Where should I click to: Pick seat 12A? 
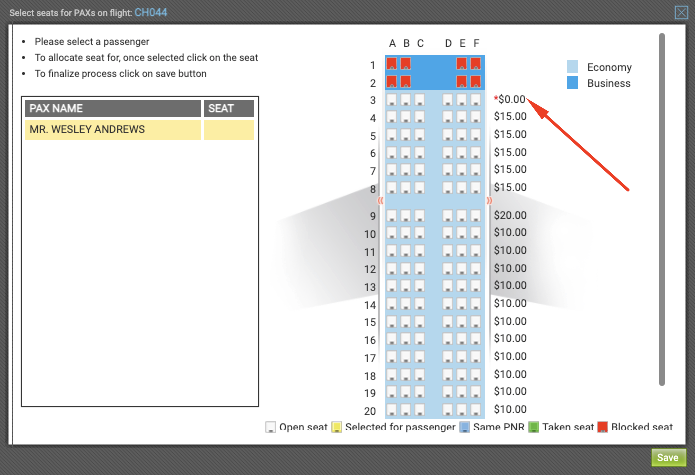pos(391,269)
